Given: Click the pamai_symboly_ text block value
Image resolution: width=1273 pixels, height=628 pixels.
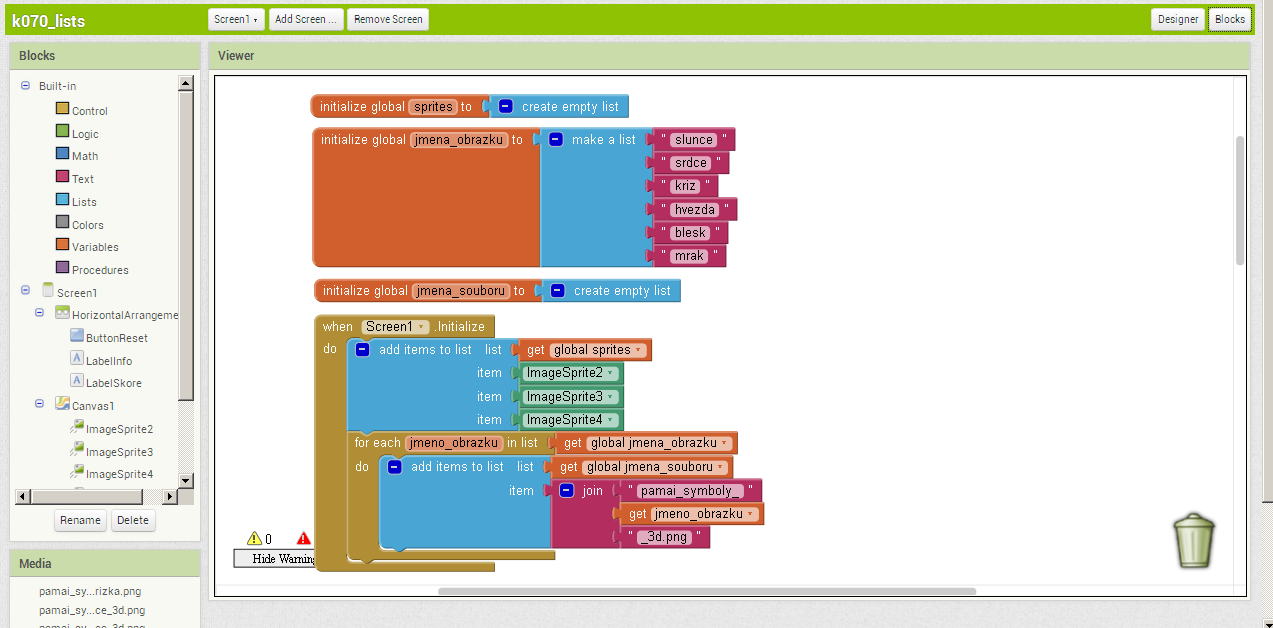Looking at the screenshot, I should 691,490.
